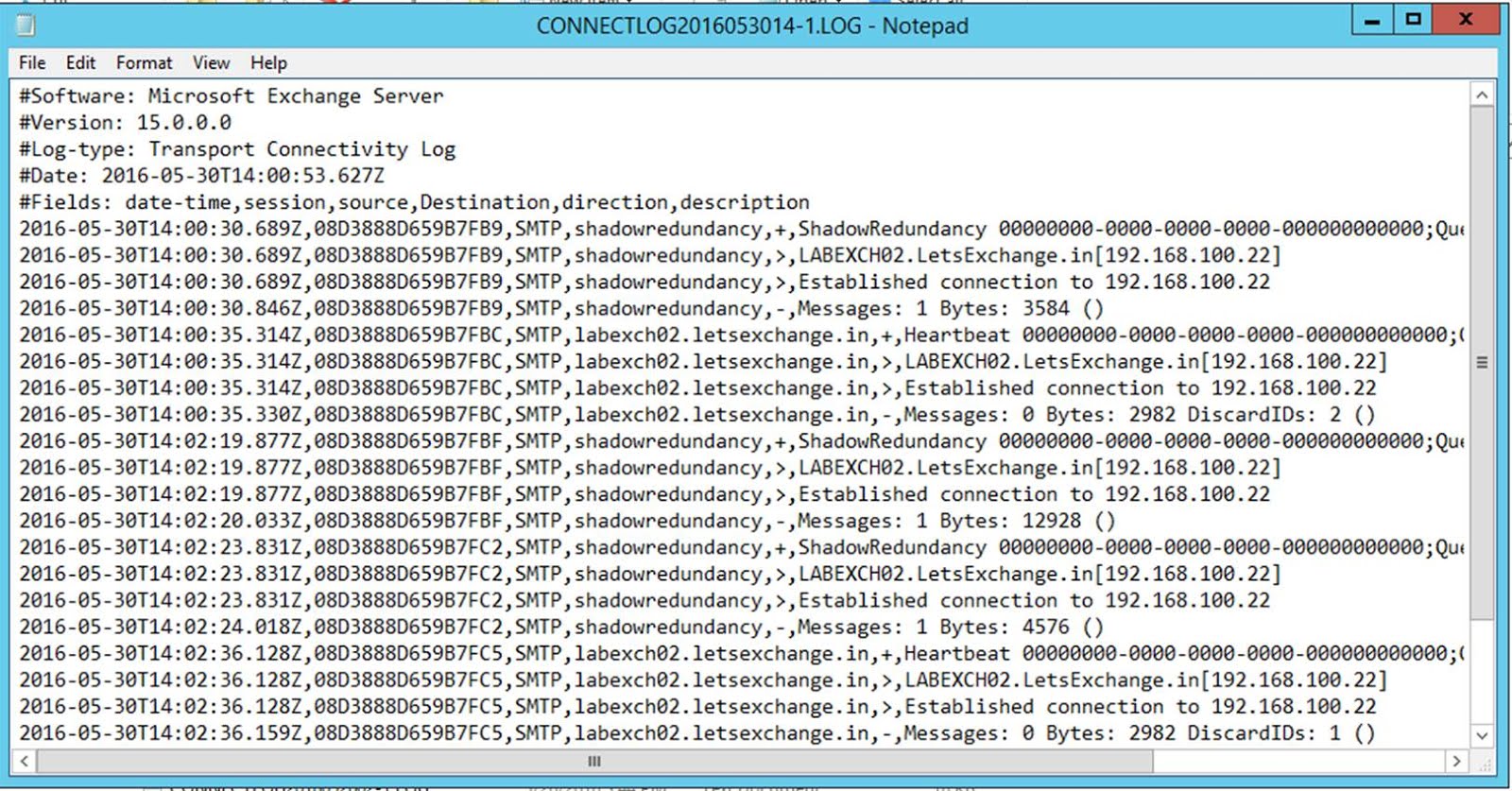This screenshot has height=791, width=1512.
Task: Click the window title CONNECTLOG2016053014-1.LOG - Notepad
Action: click(752, 26)
